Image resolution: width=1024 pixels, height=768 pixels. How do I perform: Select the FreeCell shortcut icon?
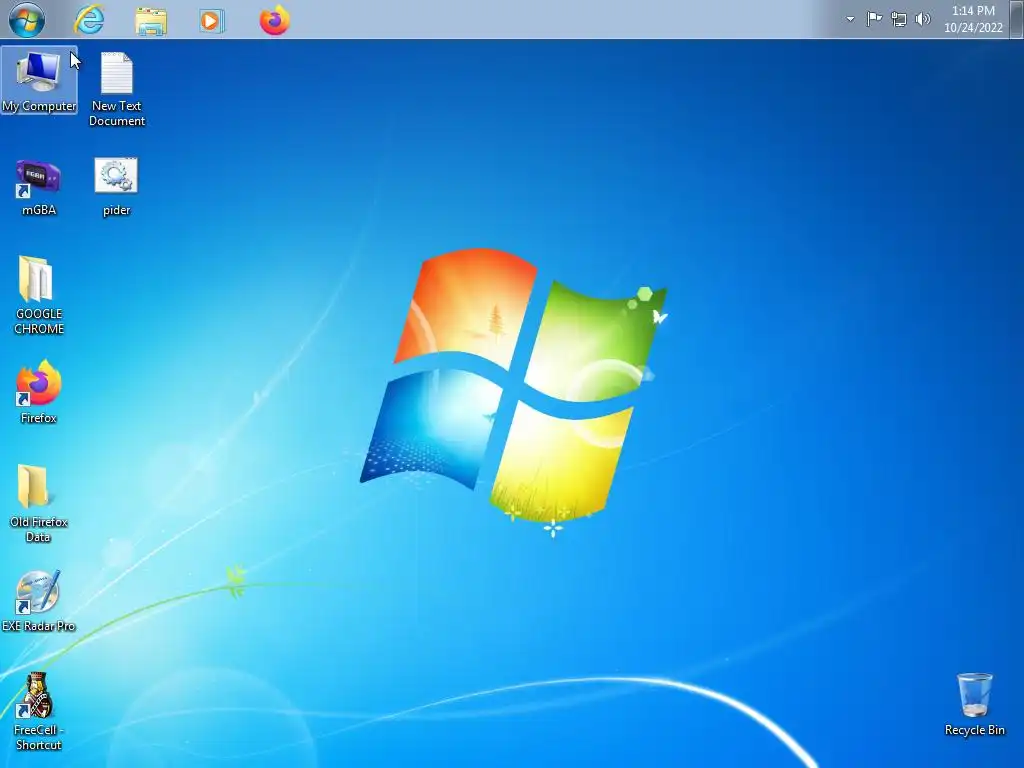tap(39, 712)
